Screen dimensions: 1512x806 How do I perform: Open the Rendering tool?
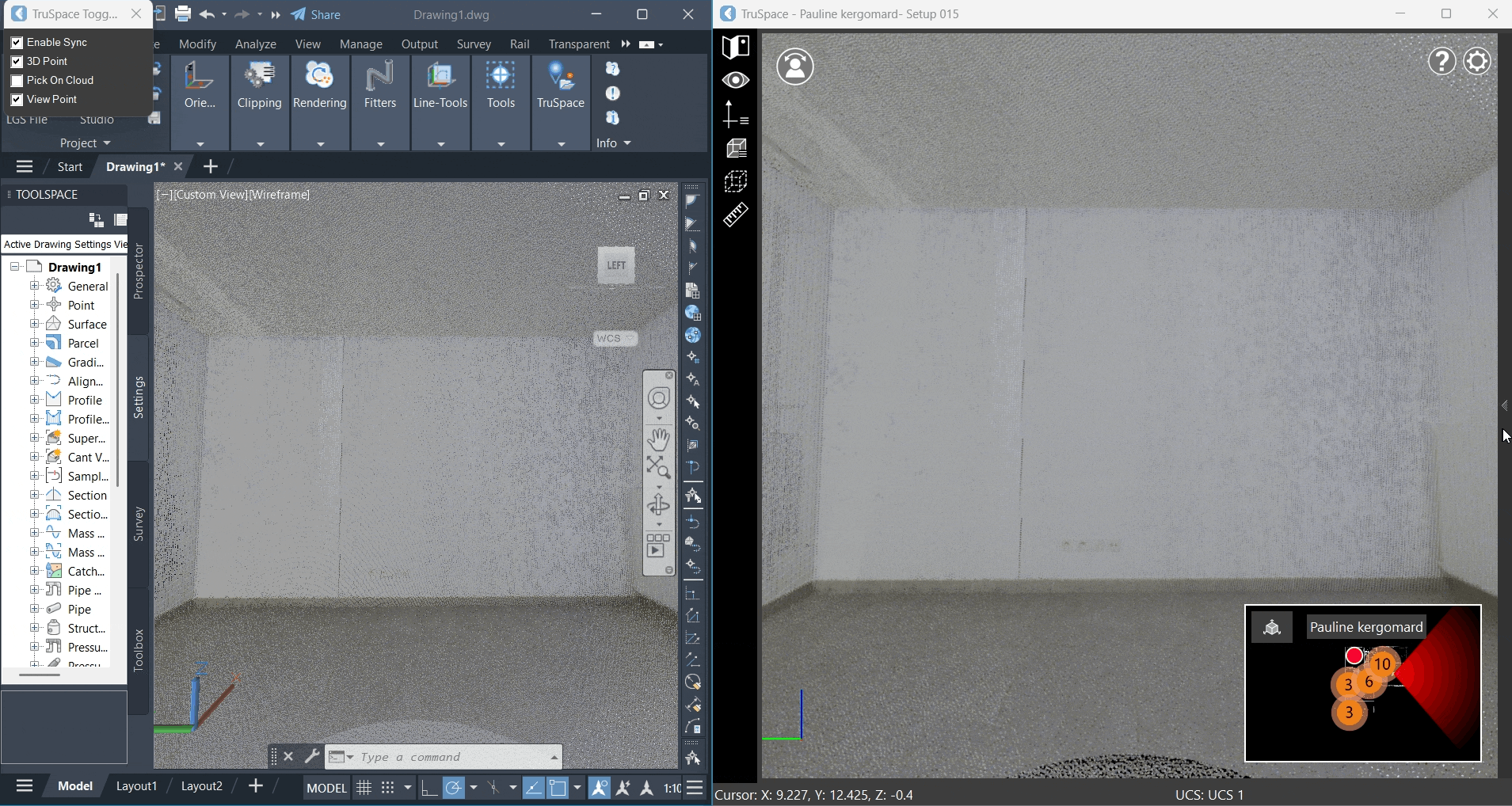pyautogui.click(x=319, y=87)
